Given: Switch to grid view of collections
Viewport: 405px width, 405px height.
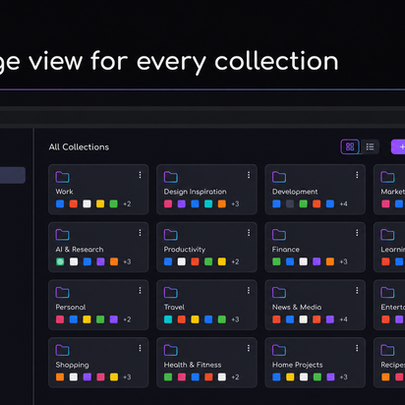Looking at the screenshot, I should (x=350, y=147).
